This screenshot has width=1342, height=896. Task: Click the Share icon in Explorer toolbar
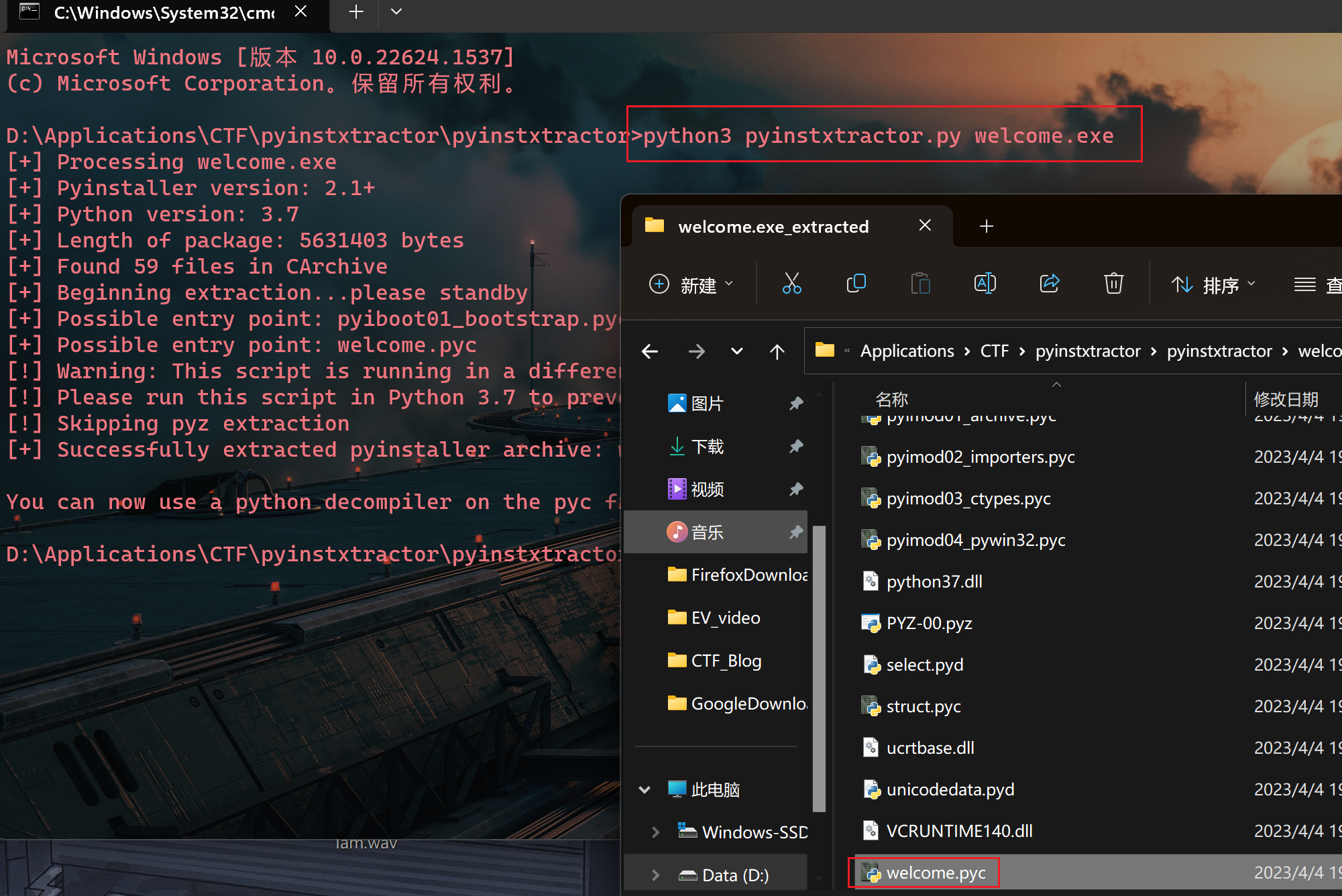pyautogui.click(x=1049, y=284)
